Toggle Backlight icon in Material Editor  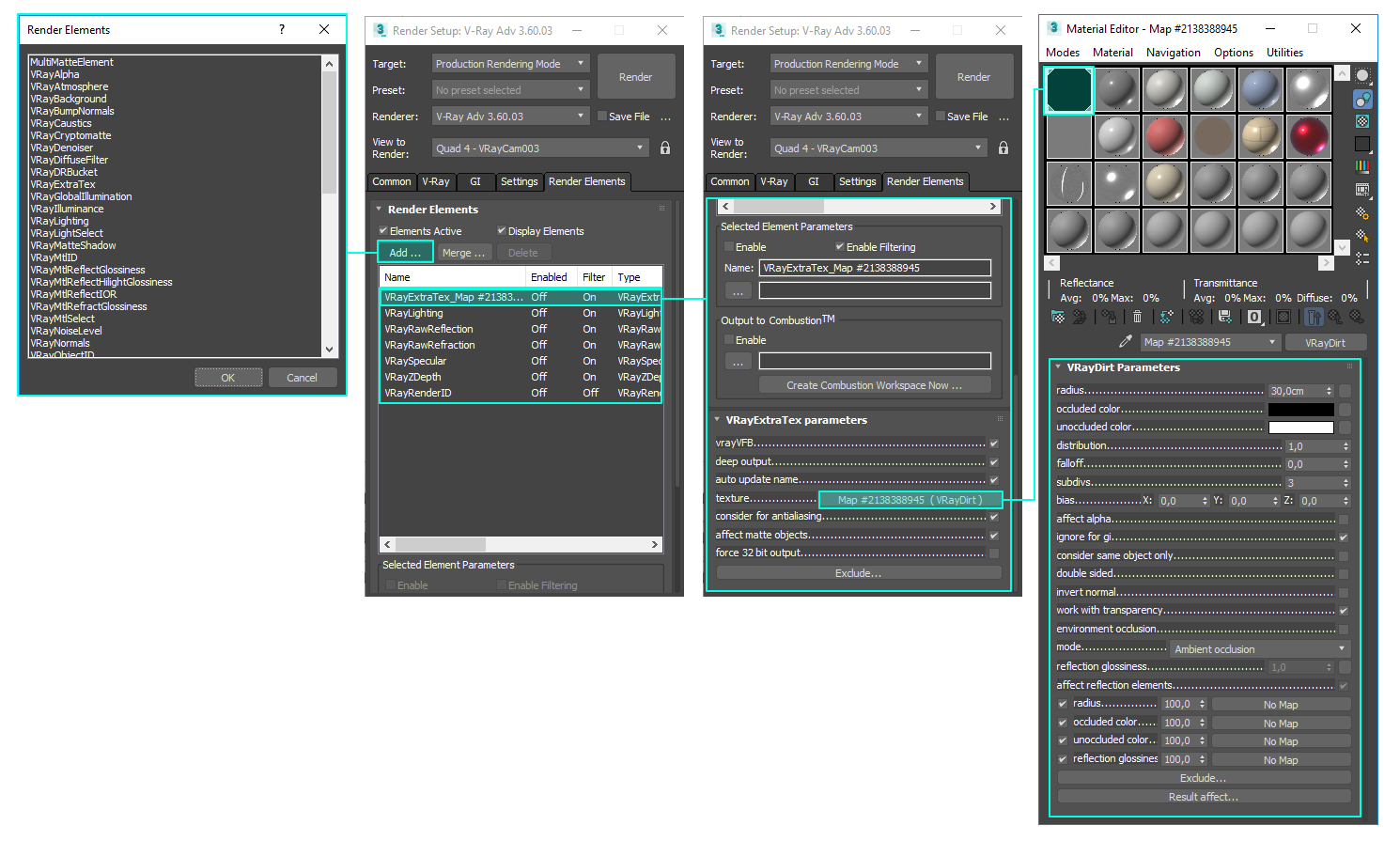tap(1362, 99)
